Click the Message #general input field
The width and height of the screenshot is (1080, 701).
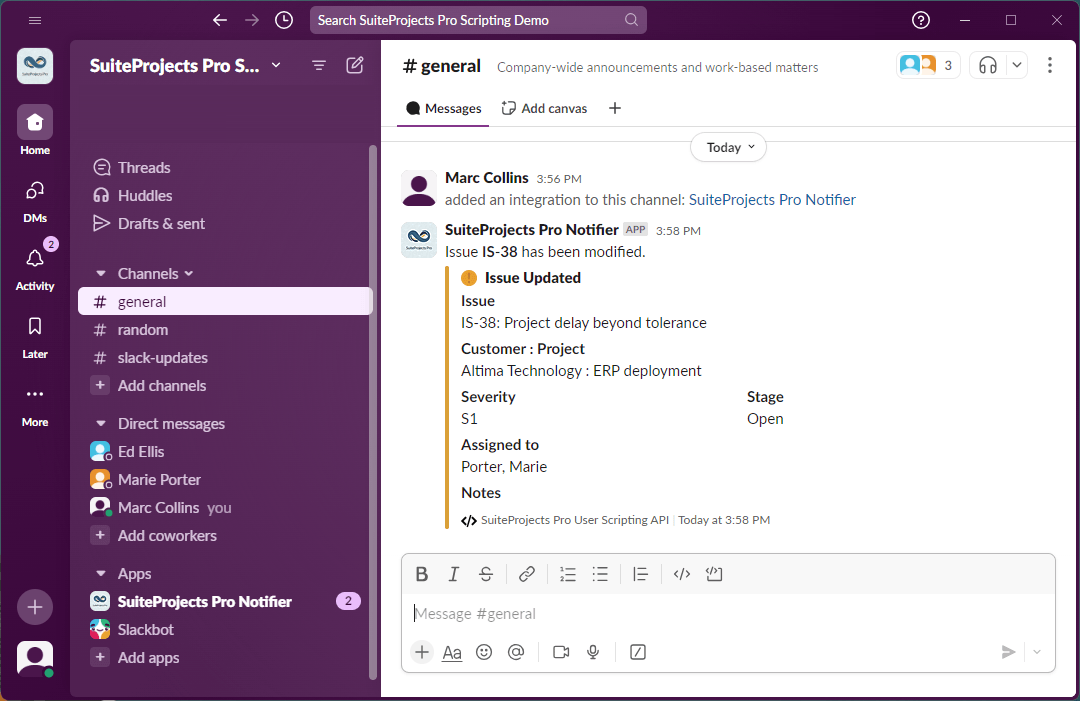(x=728, y=614)
